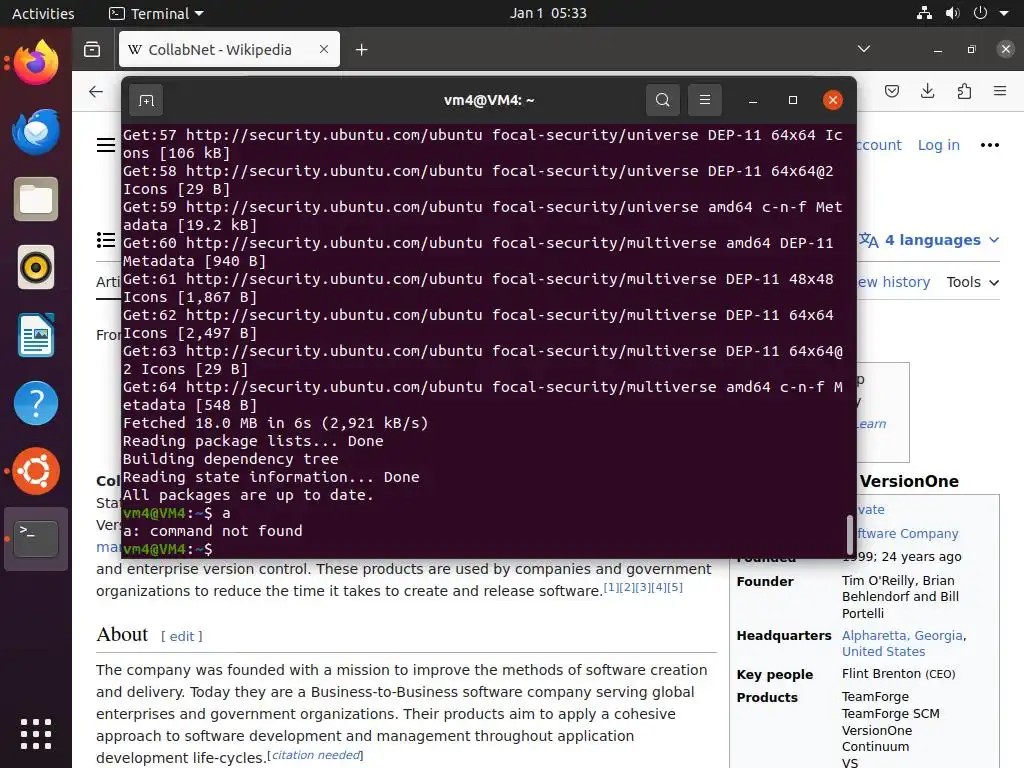Expand the system menu arrow in top bar

click(x=1004, y=13)
